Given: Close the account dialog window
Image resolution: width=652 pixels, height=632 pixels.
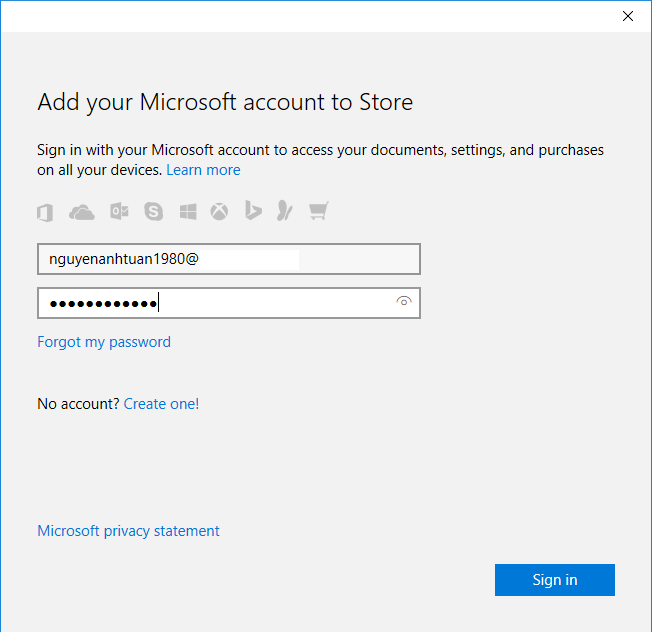Looking at the screenshot, I should coord(628,16).
